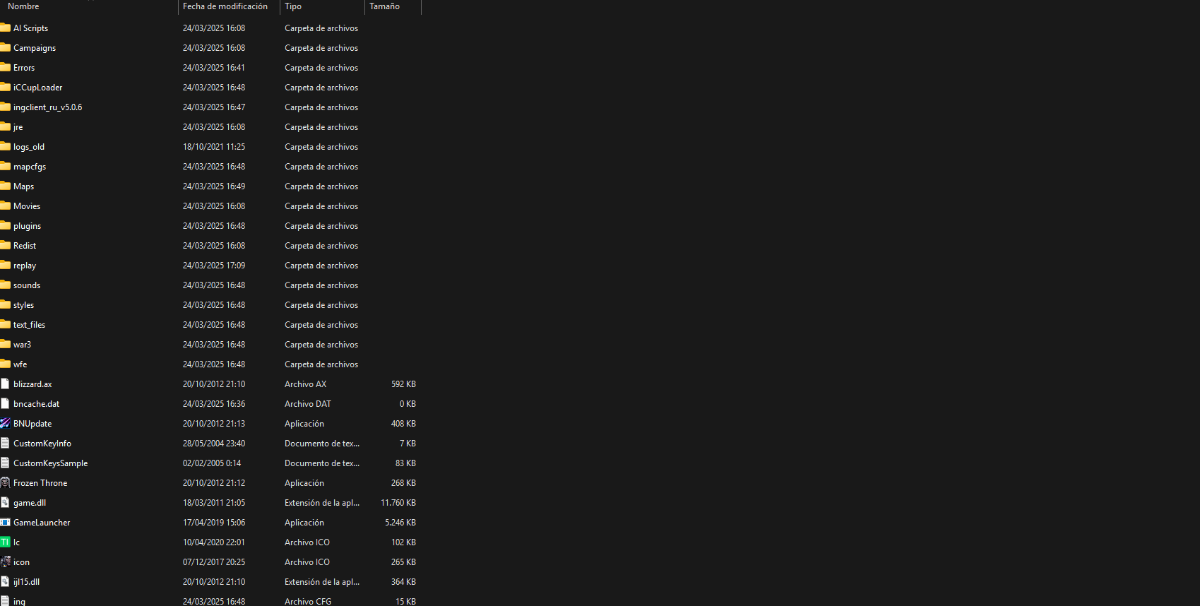Screen dimensions: 1200x606
Task: Click the GameLauncher application icon
Action: 5,523
